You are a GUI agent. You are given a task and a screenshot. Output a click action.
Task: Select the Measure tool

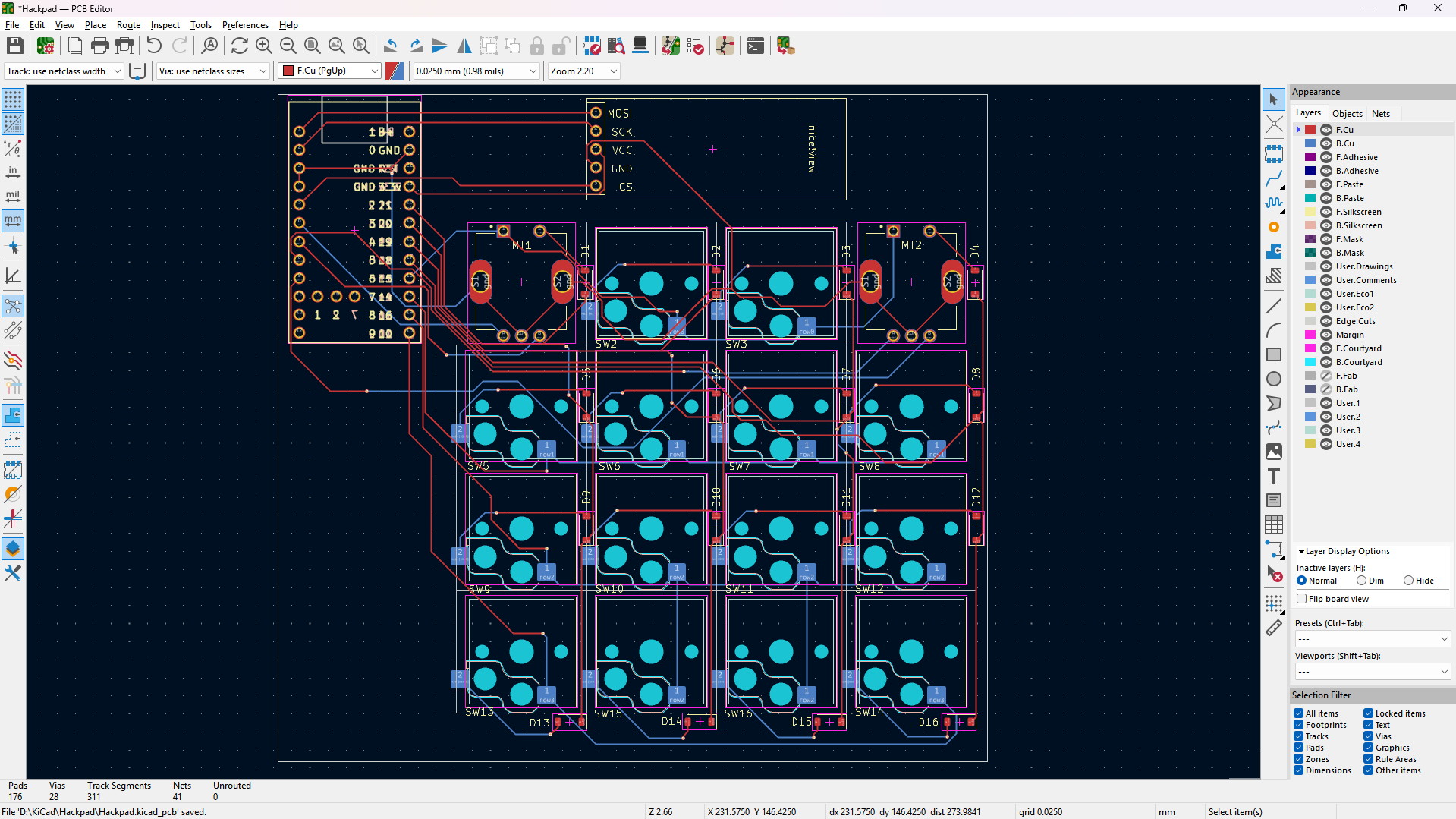1274,628
